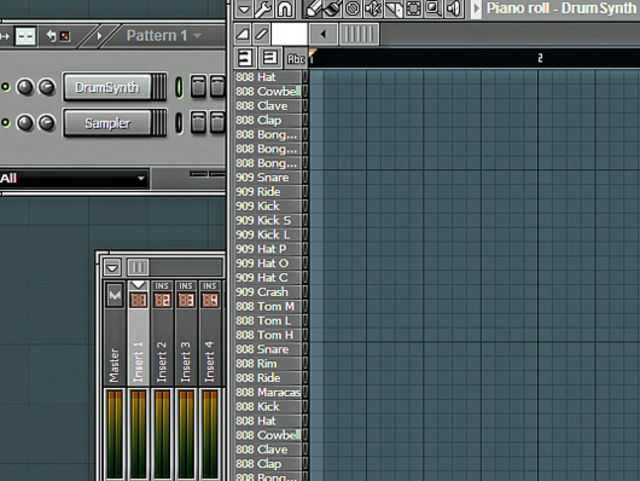Select the Playback speaker tool
Screen dimensions: 640x481
pyautogui.click(x=453, y=9)
